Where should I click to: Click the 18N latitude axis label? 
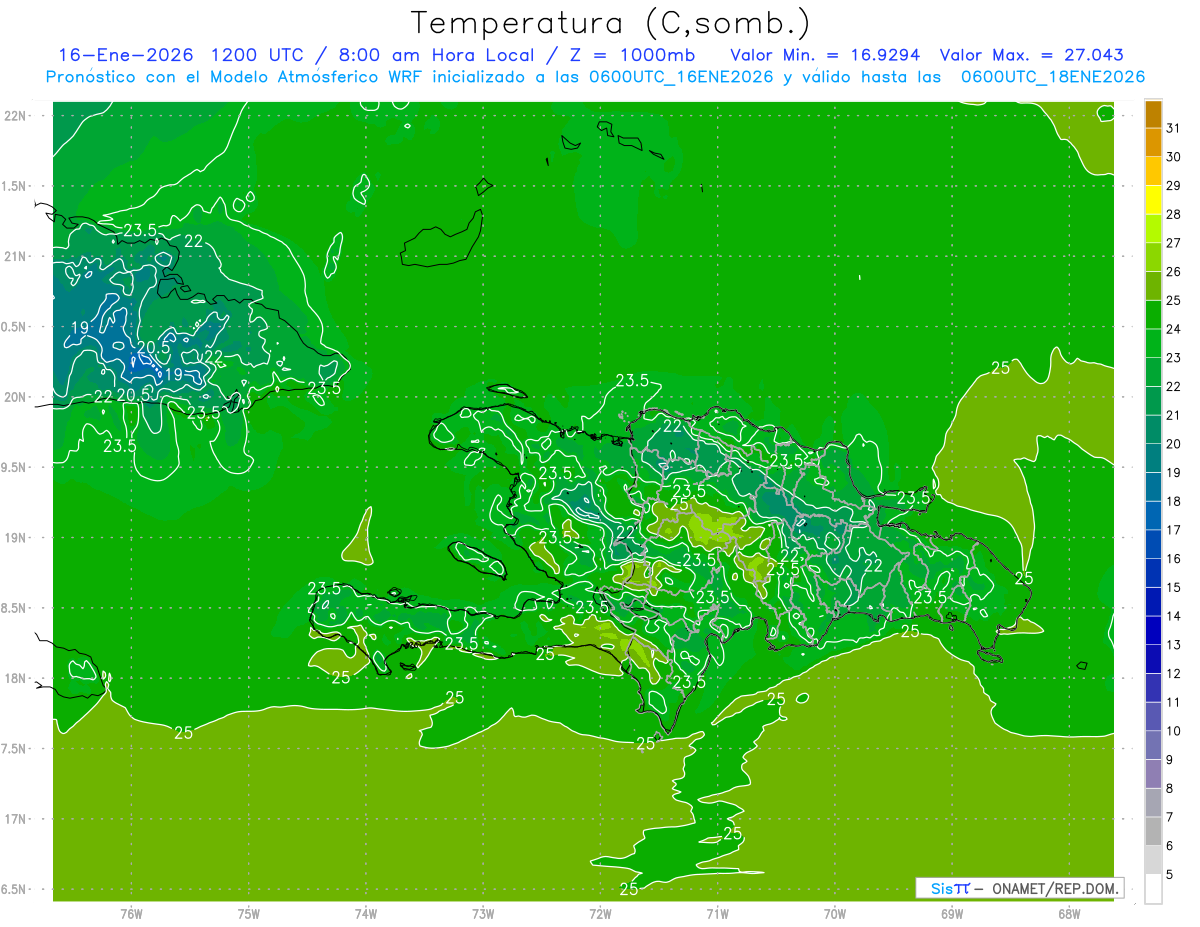(15, 678)
